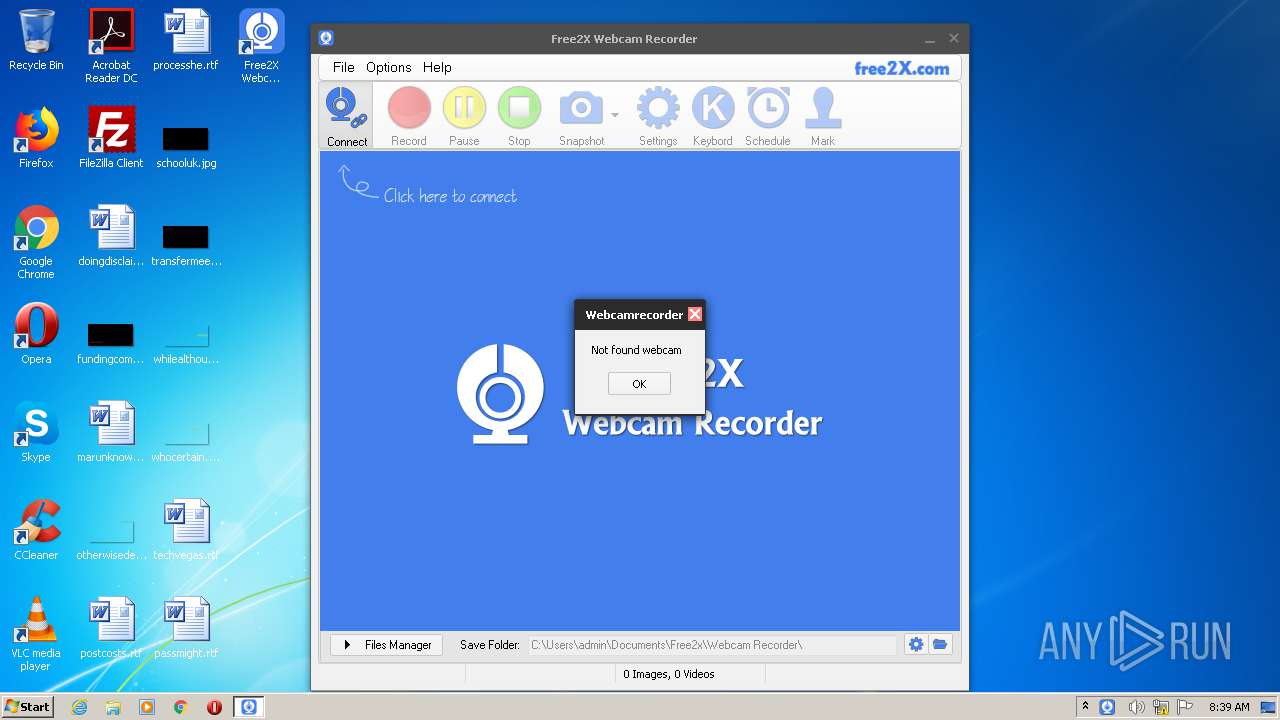Open the File menu
1280x720 pixels.
point(343,67)
